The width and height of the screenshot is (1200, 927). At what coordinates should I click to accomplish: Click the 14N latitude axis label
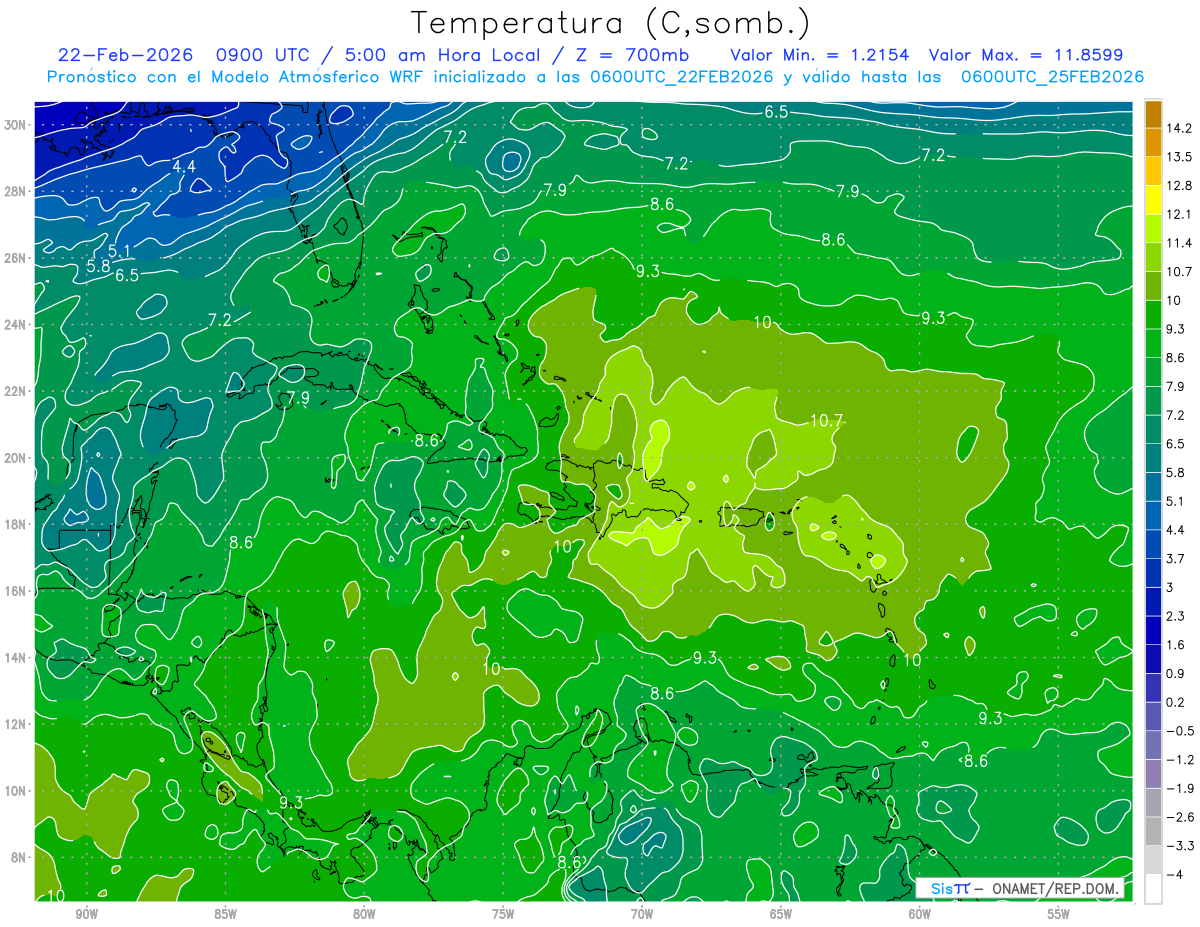pos(17,658)
